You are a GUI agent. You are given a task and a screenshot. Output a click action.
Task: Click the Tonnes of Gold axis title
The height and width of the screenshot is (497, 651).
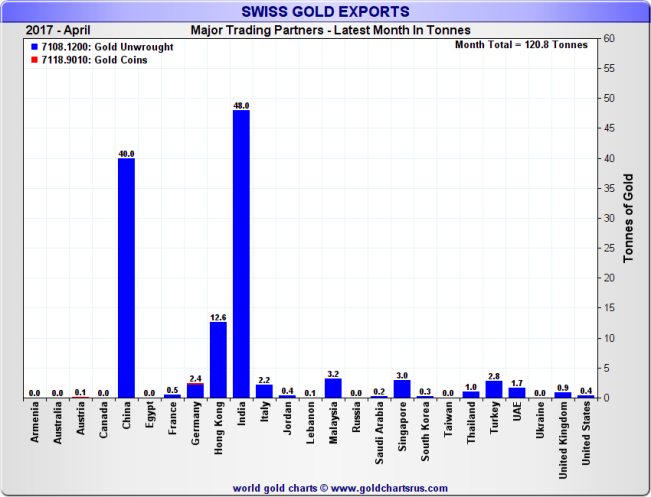point(628,218)
